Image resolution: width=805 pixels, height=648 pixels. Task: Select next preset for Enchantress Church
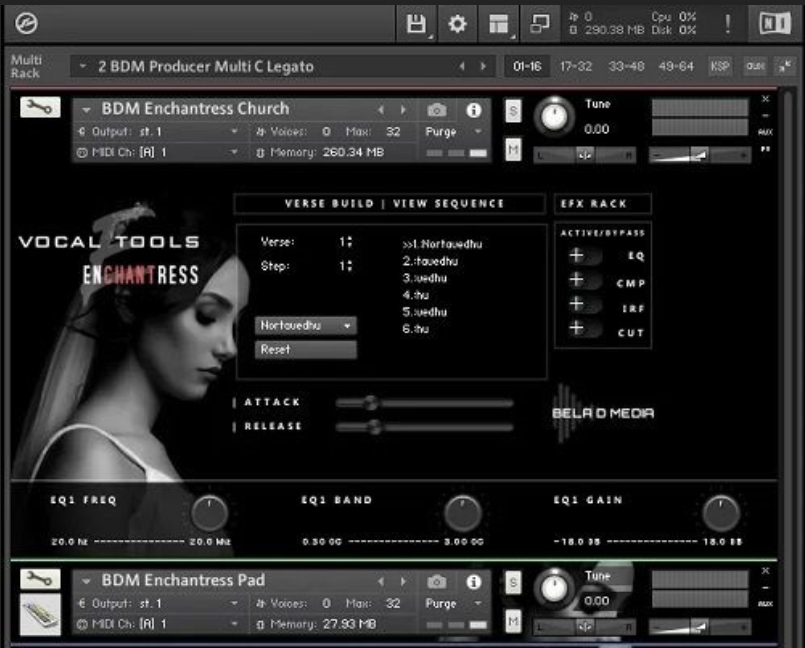(x=404, y=109)
